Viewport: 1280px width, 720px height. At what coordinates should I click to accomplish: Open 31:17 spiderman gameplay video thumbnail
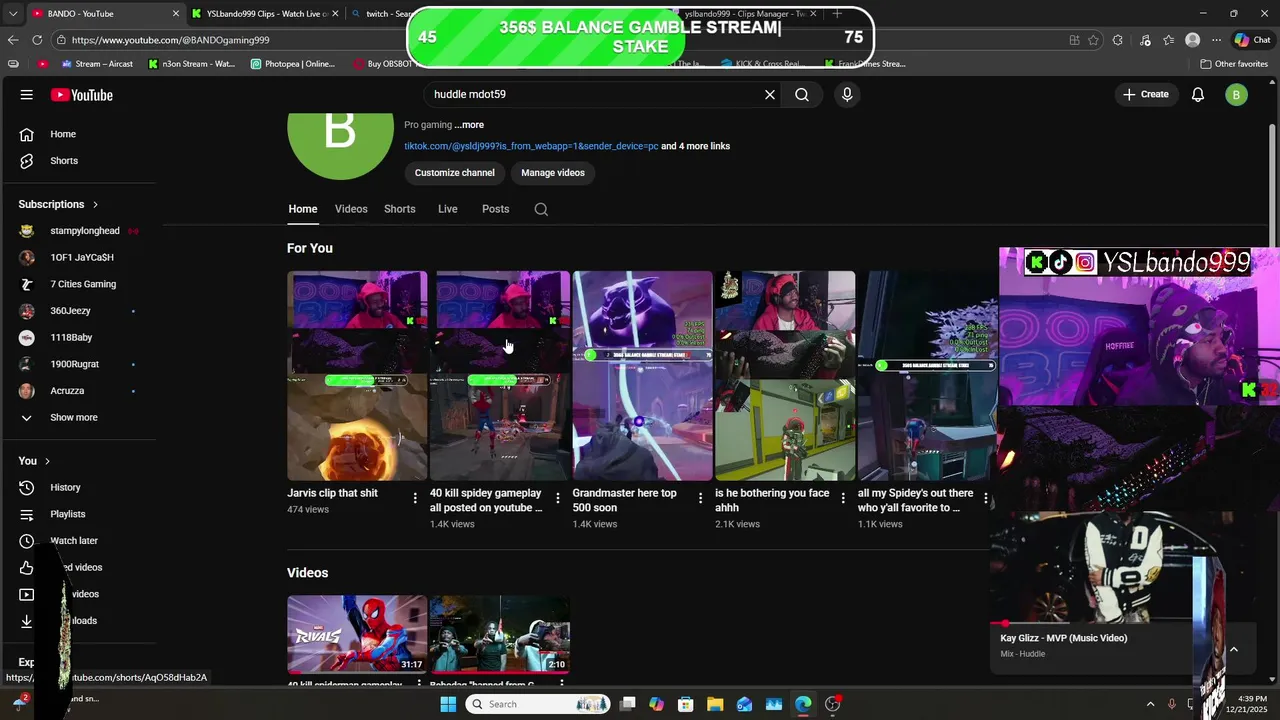[x=357, y=634]
